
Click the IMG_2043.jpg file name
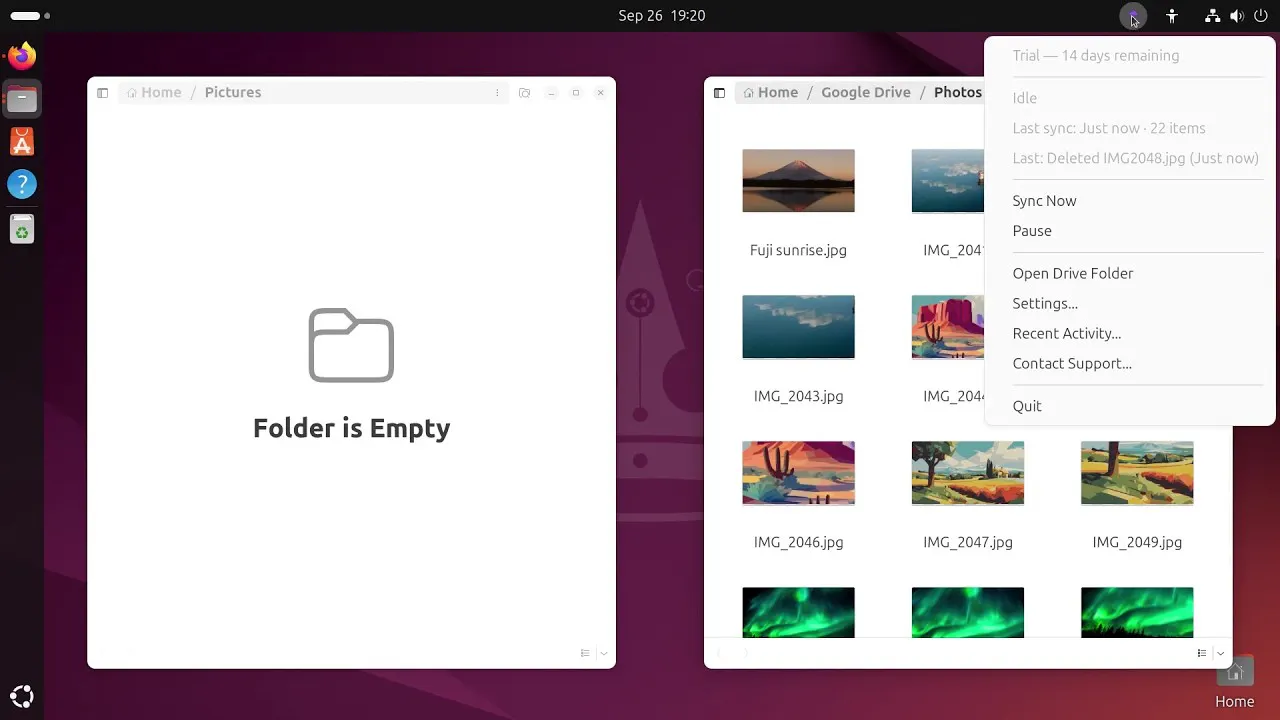coord(798,397)
